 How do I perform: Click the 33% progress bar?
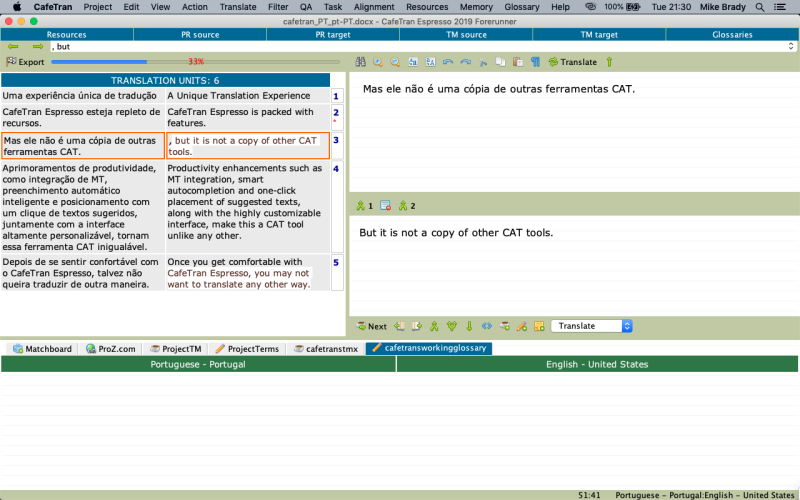coord(195,62)
